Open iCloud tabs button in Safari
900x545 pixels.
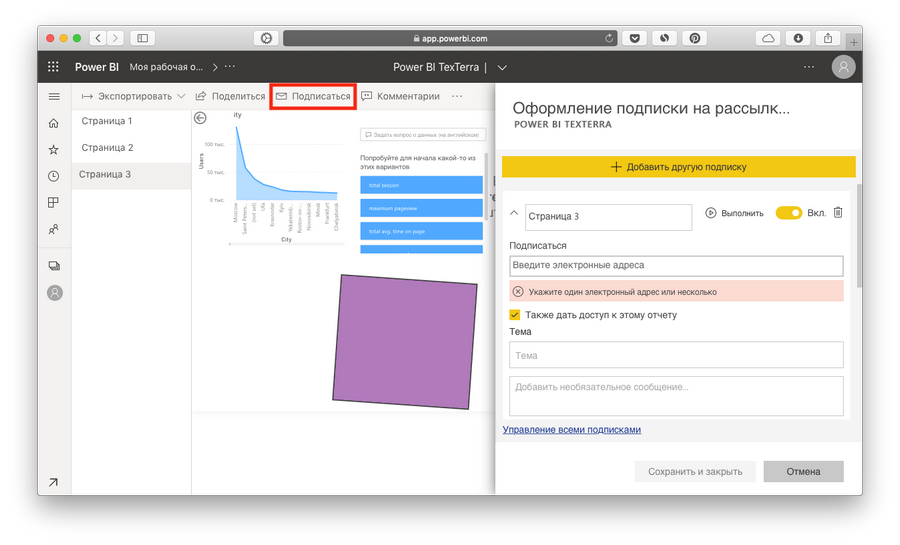pos(768,38)
